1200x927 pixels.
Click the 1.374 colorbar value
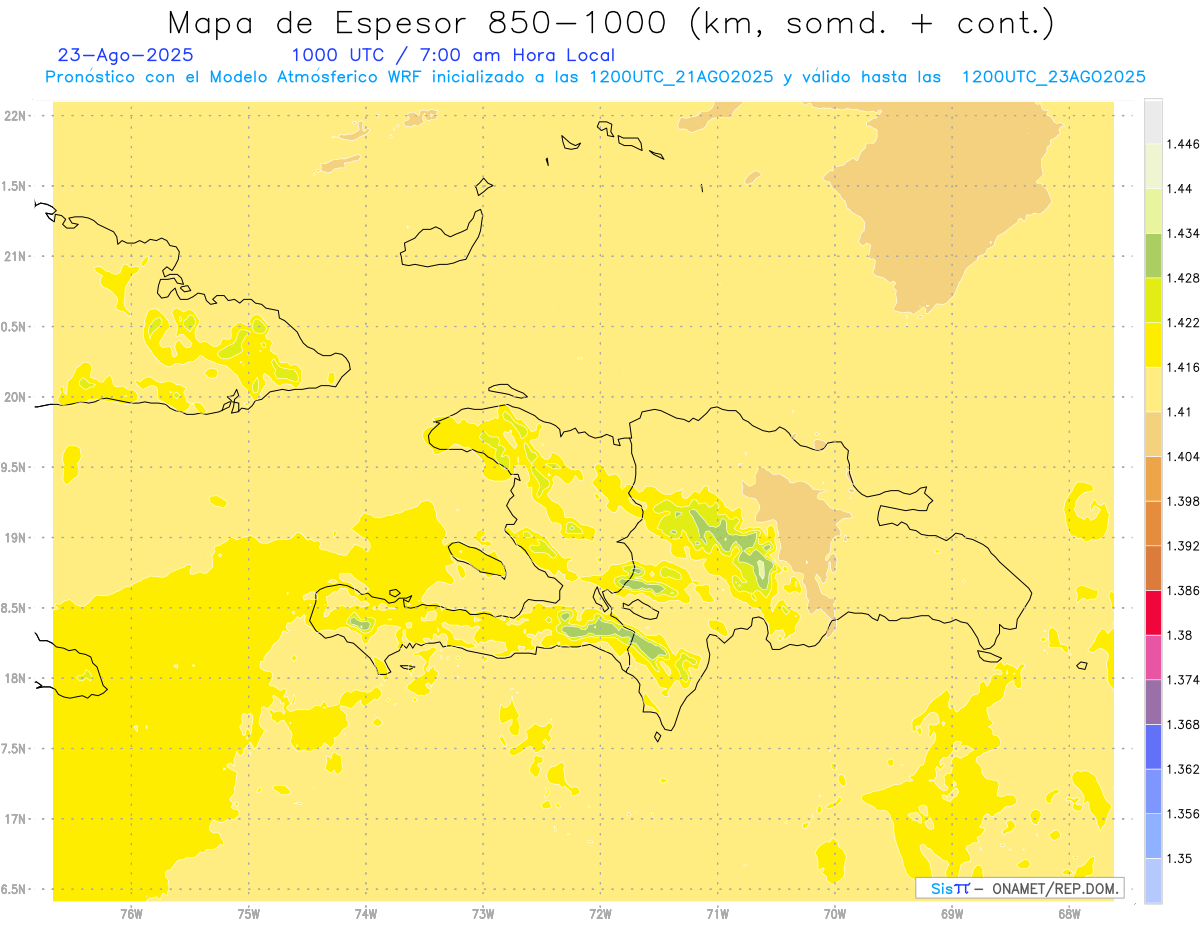click(x=1182, y=680)
